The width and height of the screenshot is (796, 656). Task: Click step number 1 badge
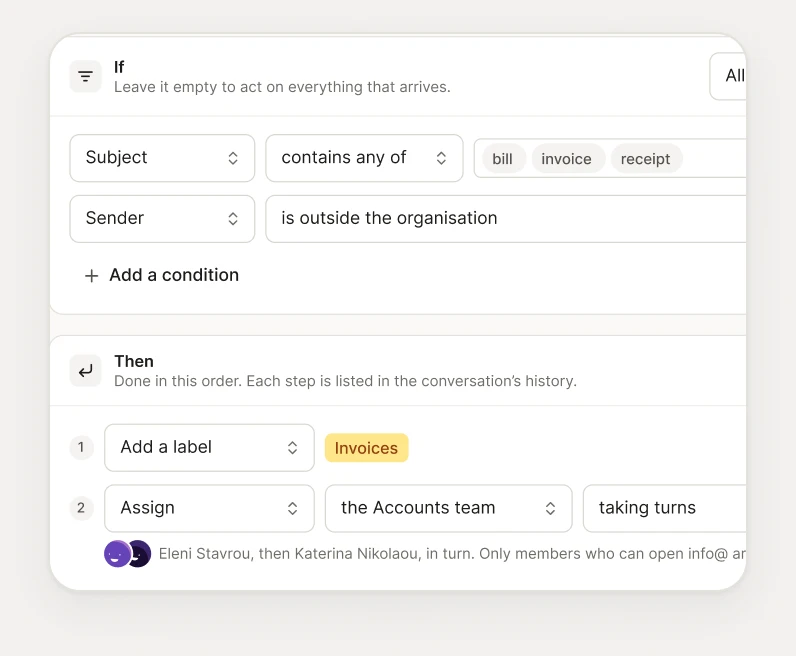pos(81,447)
